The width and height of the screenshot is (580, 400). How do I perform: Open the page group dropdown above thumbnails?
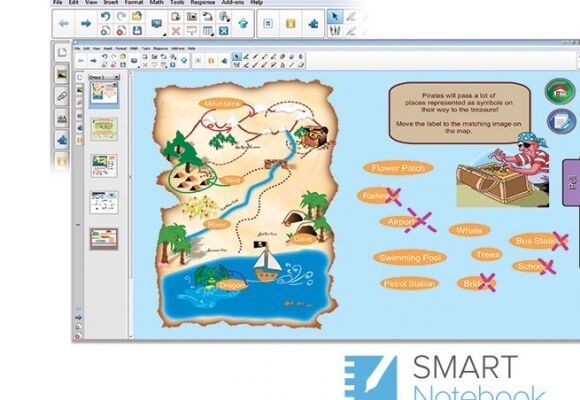tap(117, 77)
